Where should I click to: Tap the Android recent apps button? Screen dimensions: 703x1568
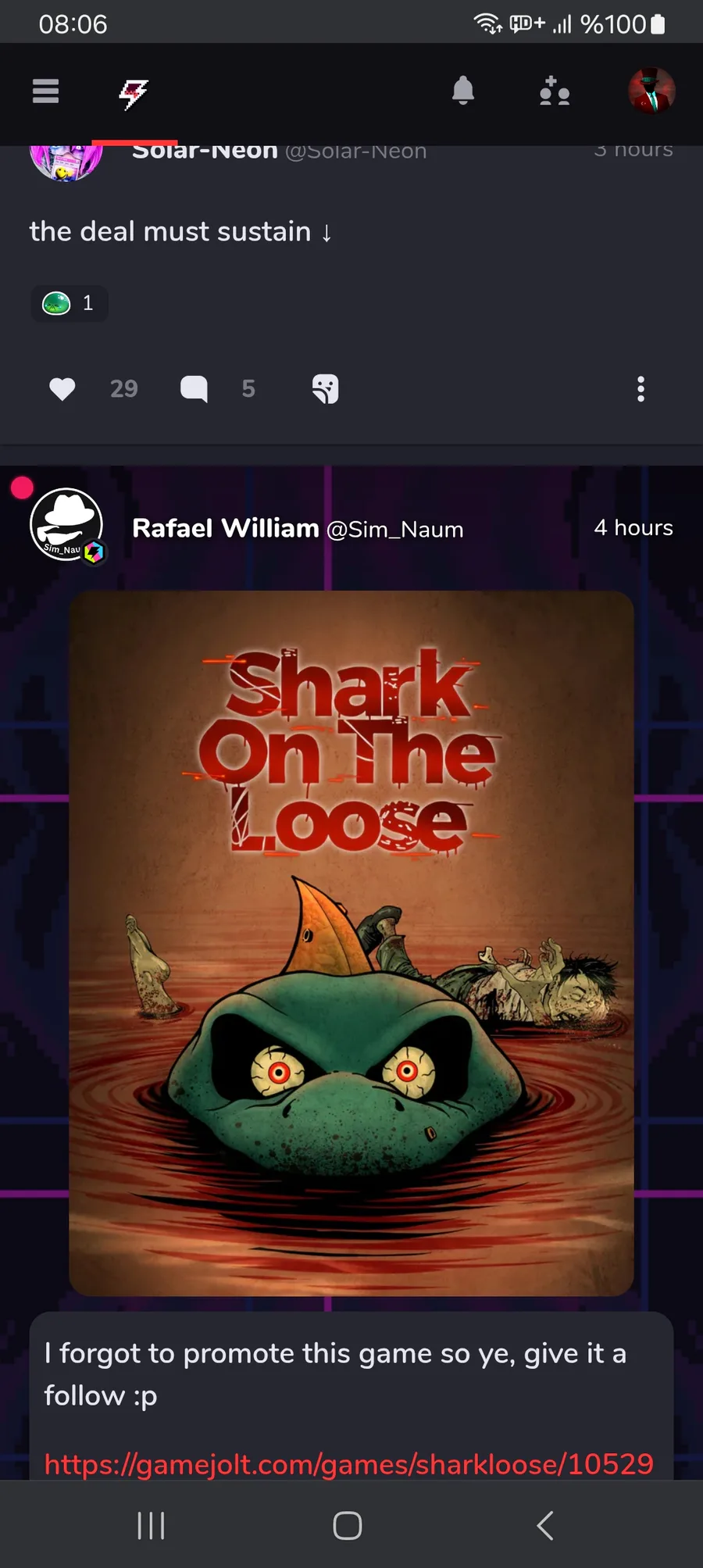[151, 1525]
